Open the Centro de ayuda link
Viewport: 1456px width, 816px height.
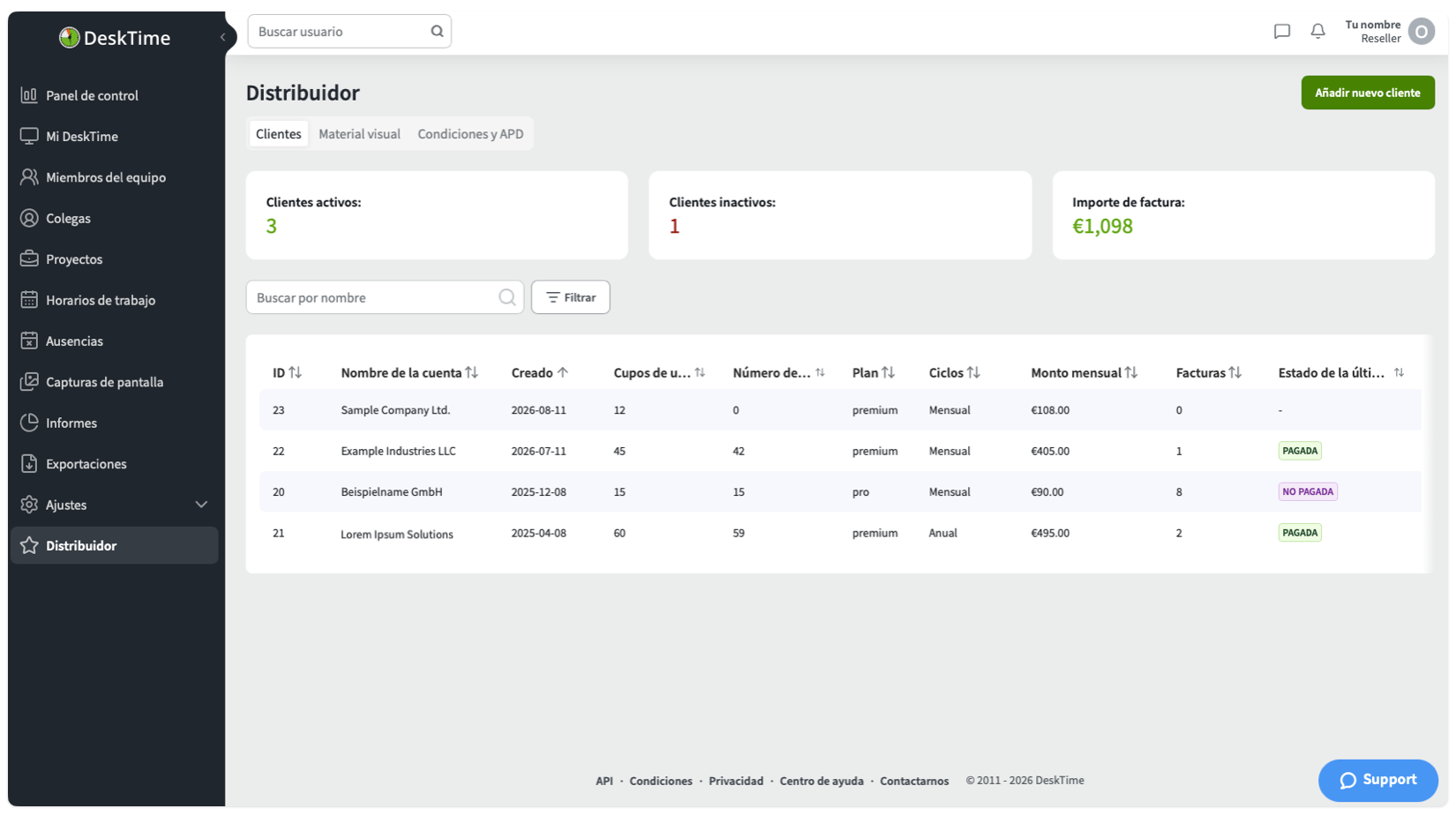pyautogui.click(x=822, y=781)
